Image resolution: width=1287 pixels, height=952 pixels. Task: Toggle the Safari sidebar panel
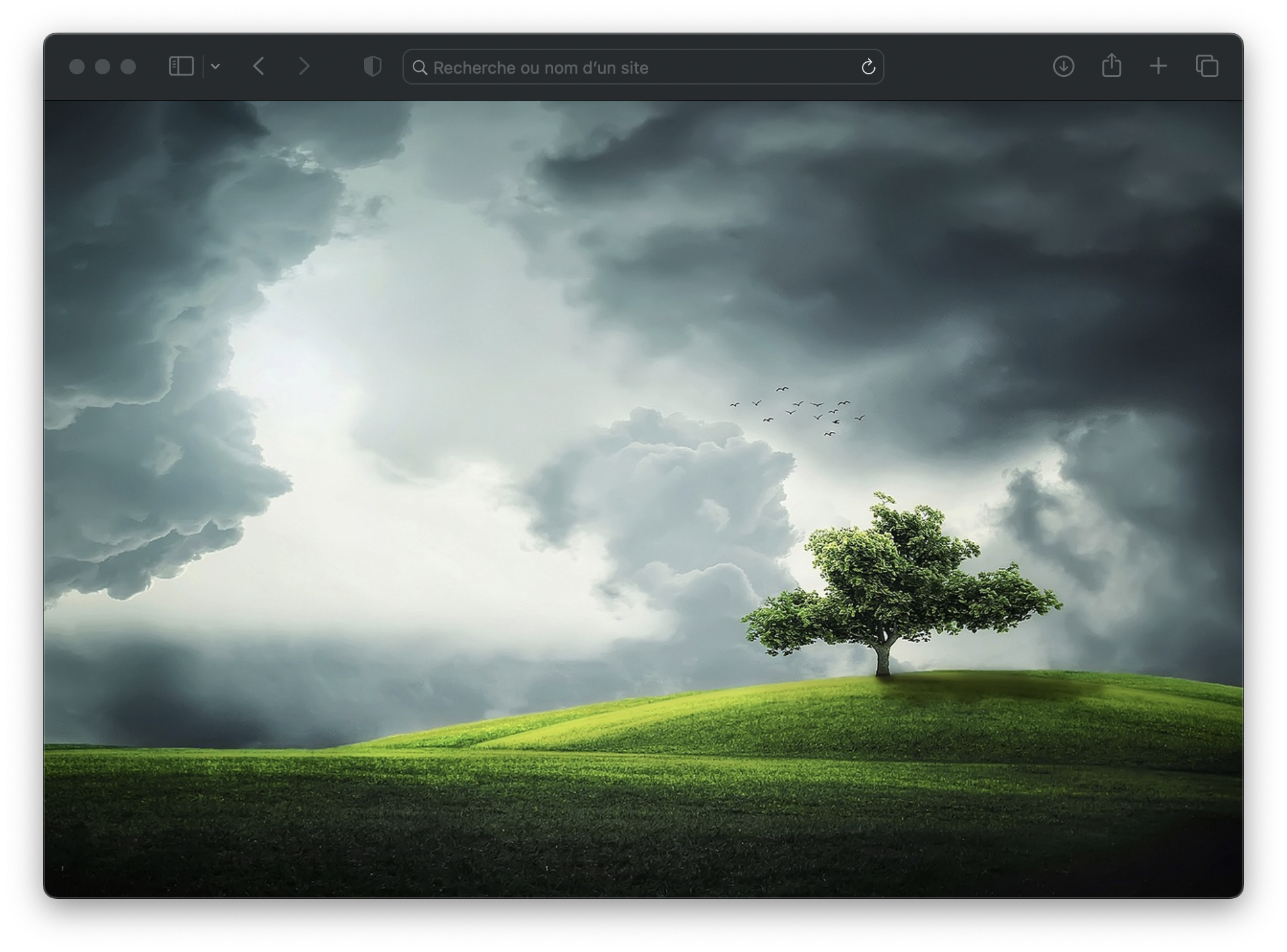click(181, 67)
